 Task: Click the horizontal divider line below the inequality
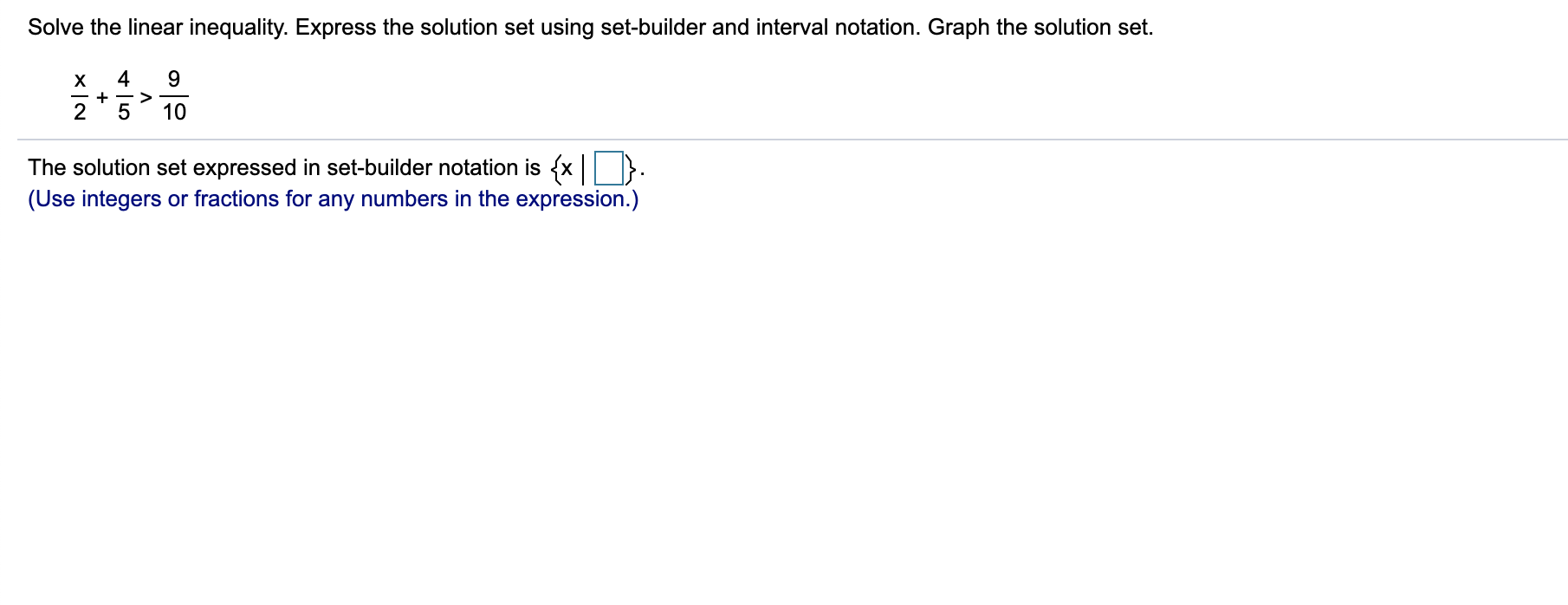point(780,139)
